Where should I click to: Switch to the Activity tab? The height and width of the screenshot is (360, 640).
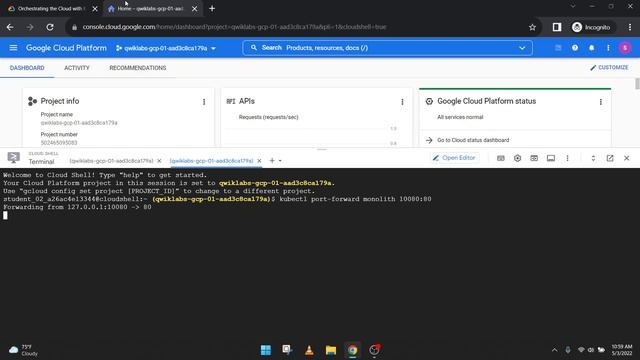point(77,68)
